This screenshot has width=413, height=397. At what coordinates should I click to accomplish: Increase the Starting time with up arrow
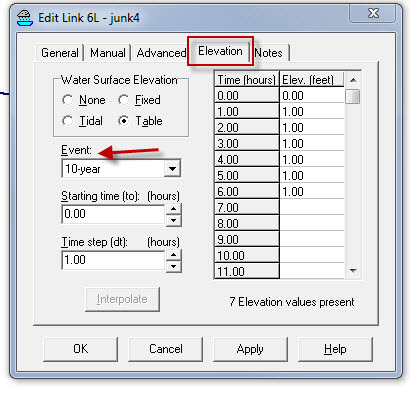pyautogui.click(x=173, y=209)
